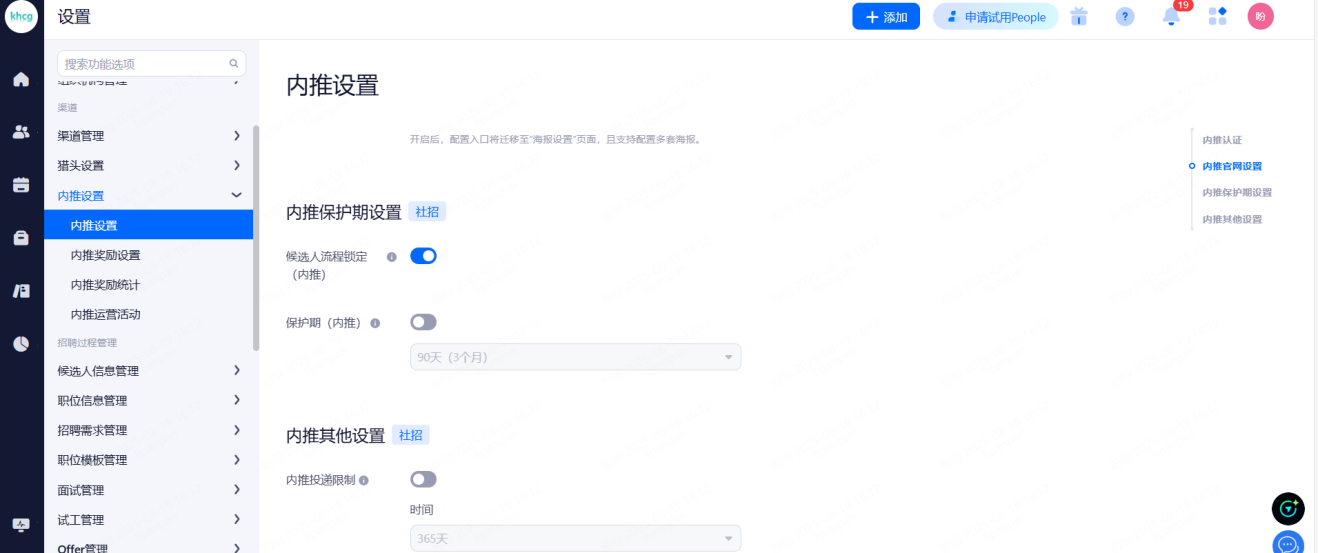Click the notification bell icon
The height and width of the screenshot is (553, 1318).
tap(1171, 17)
